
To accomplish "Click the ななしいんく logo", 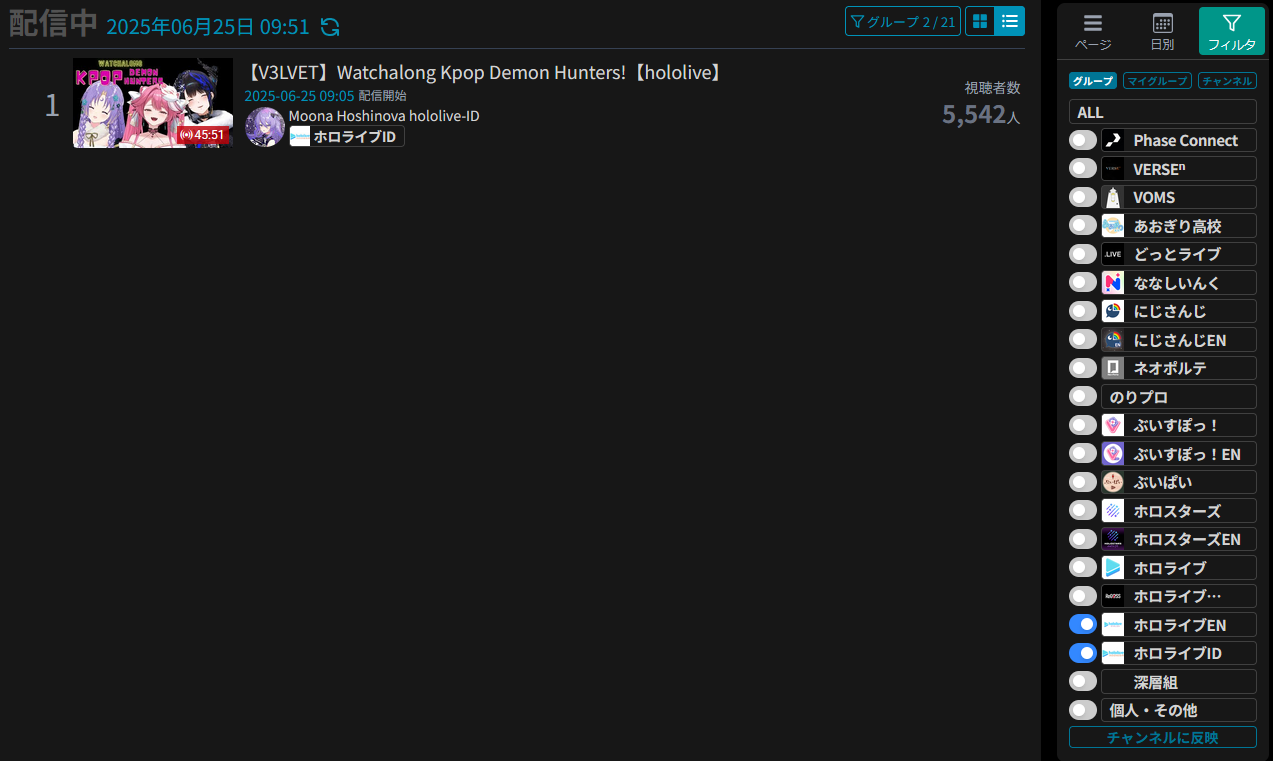I will (x=1113, y=283).
